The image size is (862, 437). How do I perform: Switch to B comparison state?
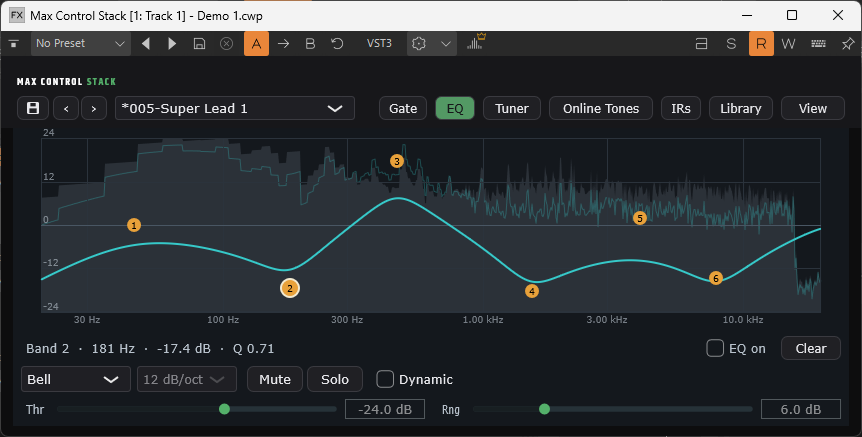pos(310,43)
